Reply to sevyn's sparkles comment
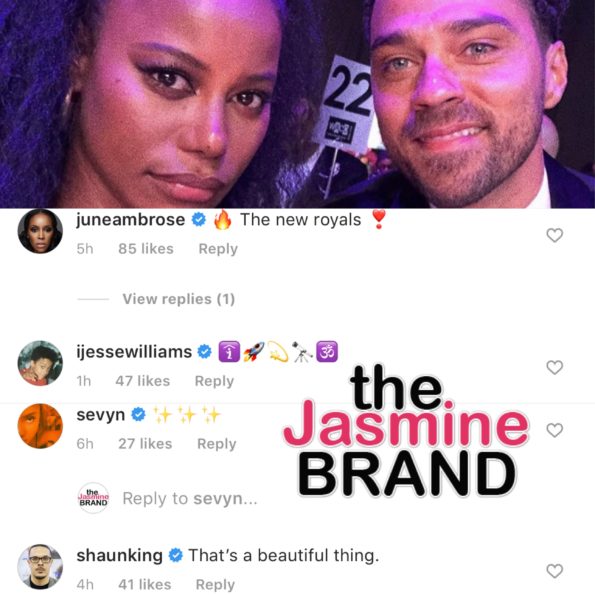Image resolution: width=595 pixels, height=595 pixels. coord(217,444)
